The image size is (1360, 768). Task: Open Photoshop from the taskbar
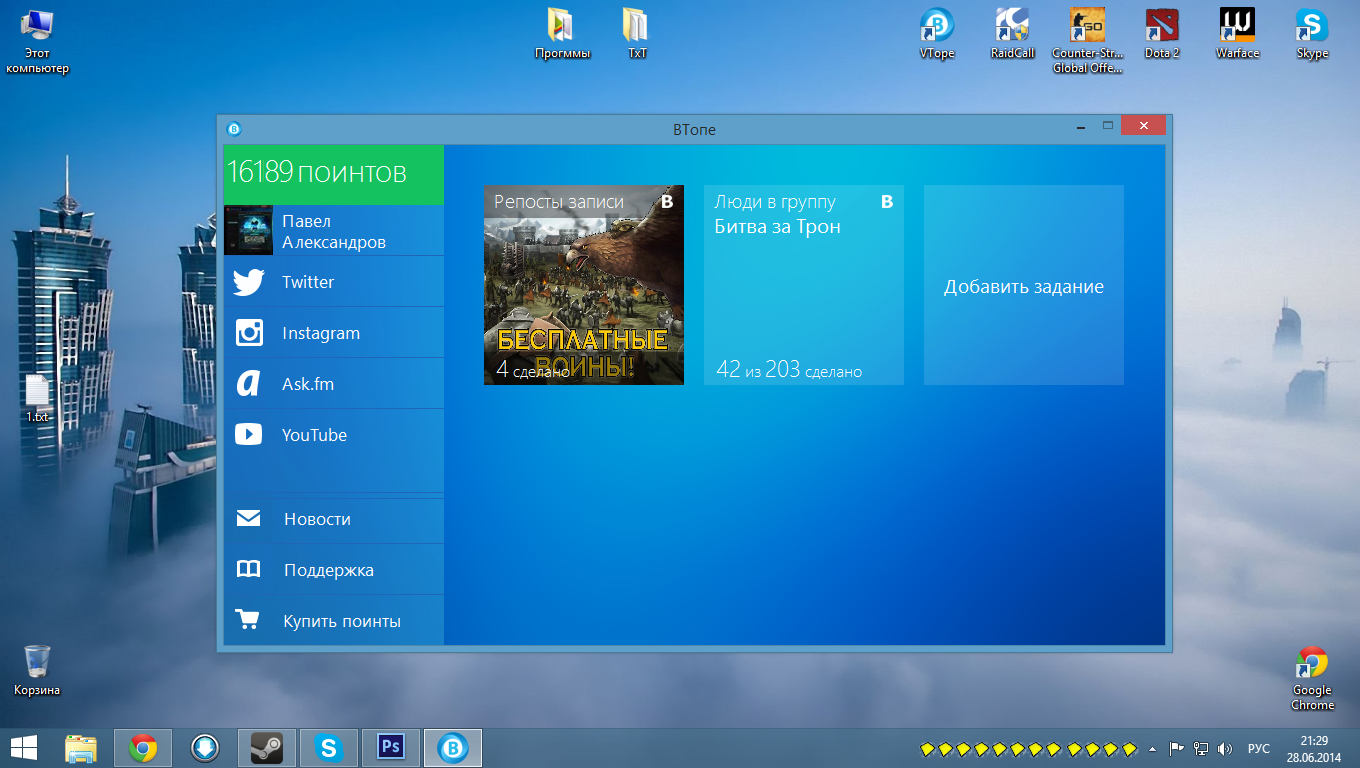(x=390, y=747)
